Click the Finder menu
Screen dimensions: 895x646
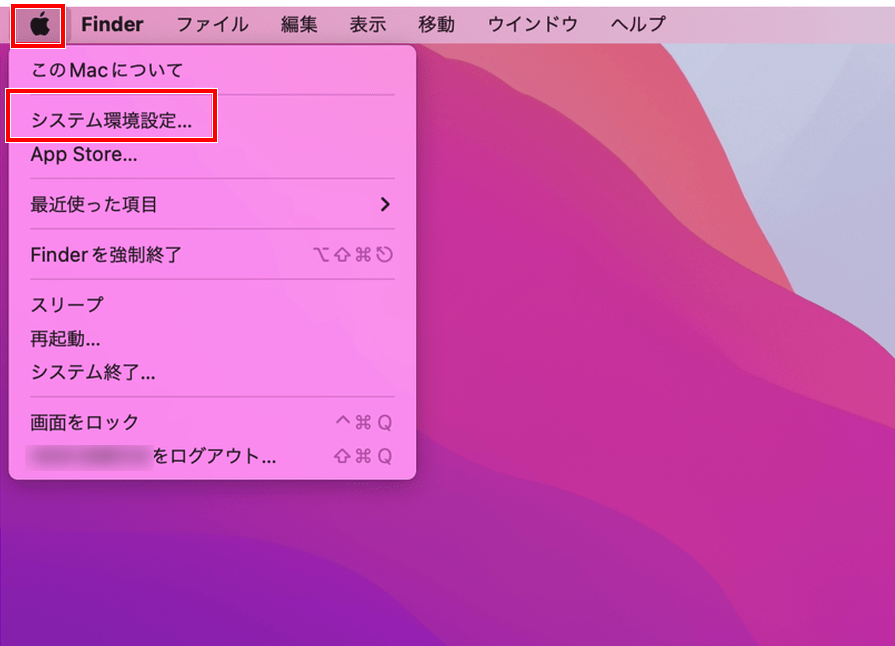pyautogui.click(x=112, y=25)
